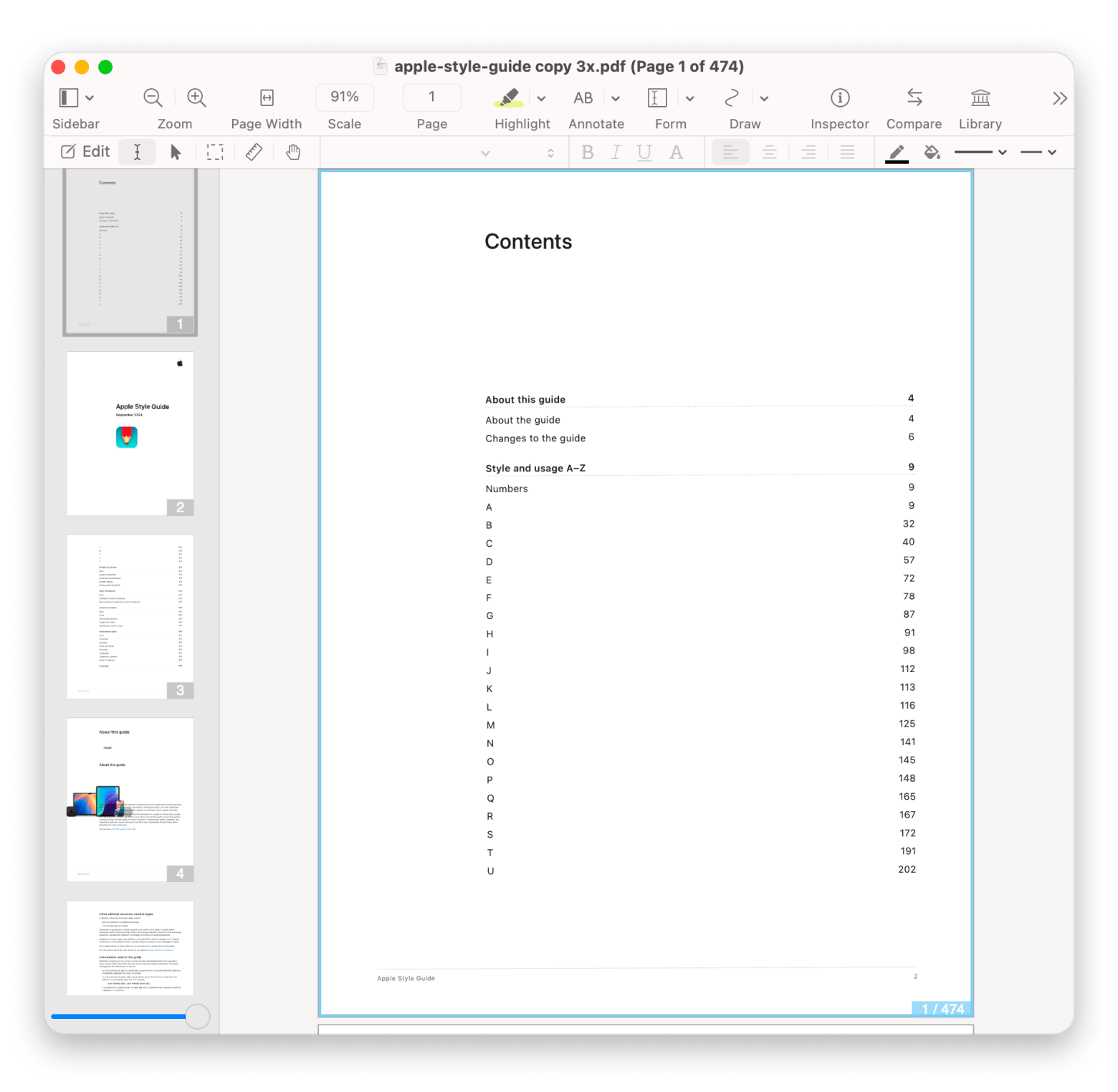Screen dimensions: 1118x1092
Task: Click the document icon in title bar
Action: [381, 67]
